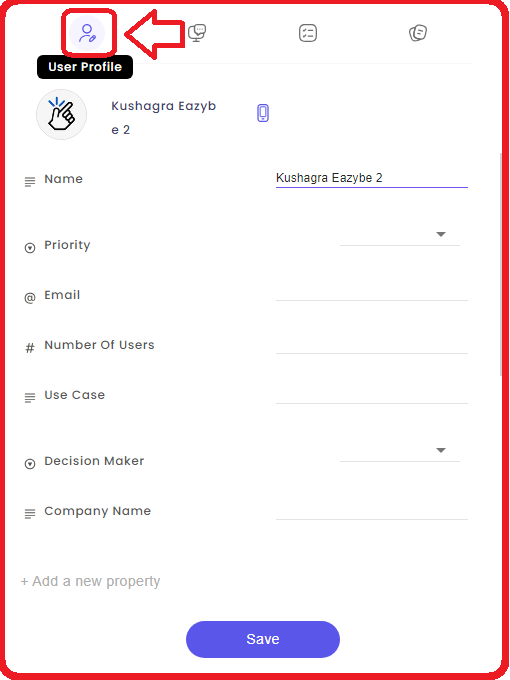The image size is (510, 680).
Task: Click the text-lines icon beside the Name label
Action: [29, 182]
